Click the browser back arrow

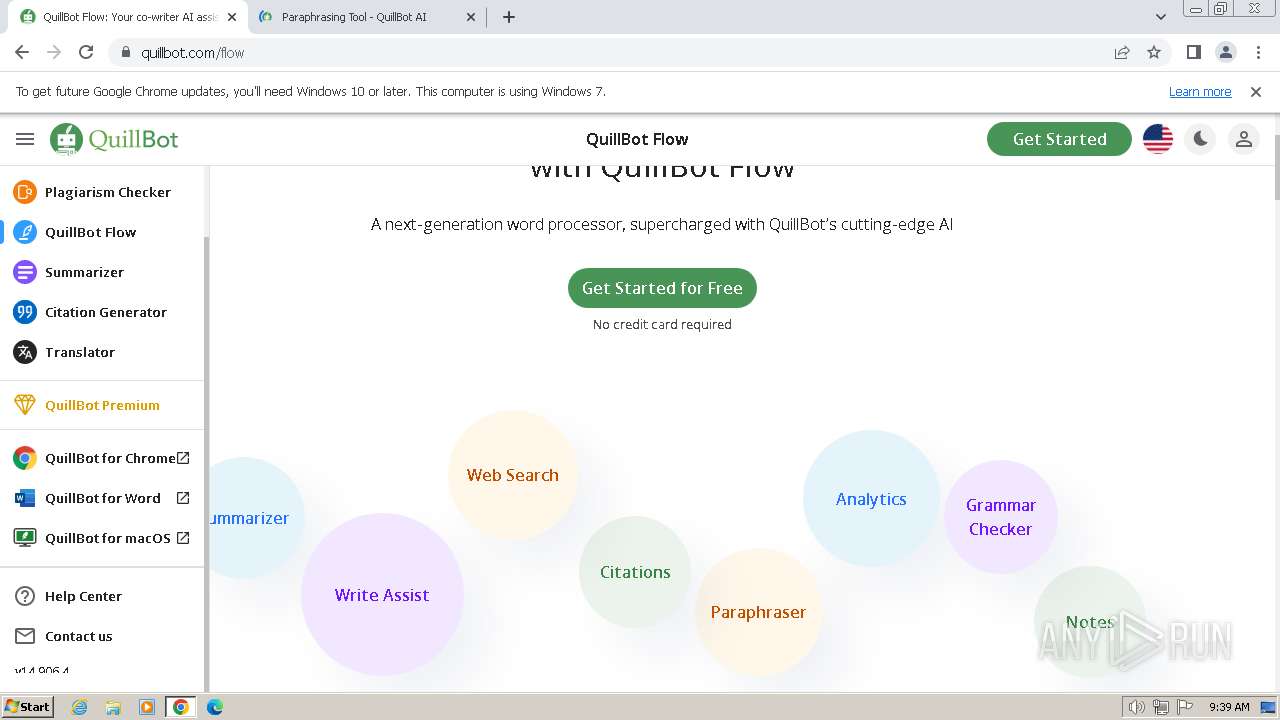[x=22, y=52]
